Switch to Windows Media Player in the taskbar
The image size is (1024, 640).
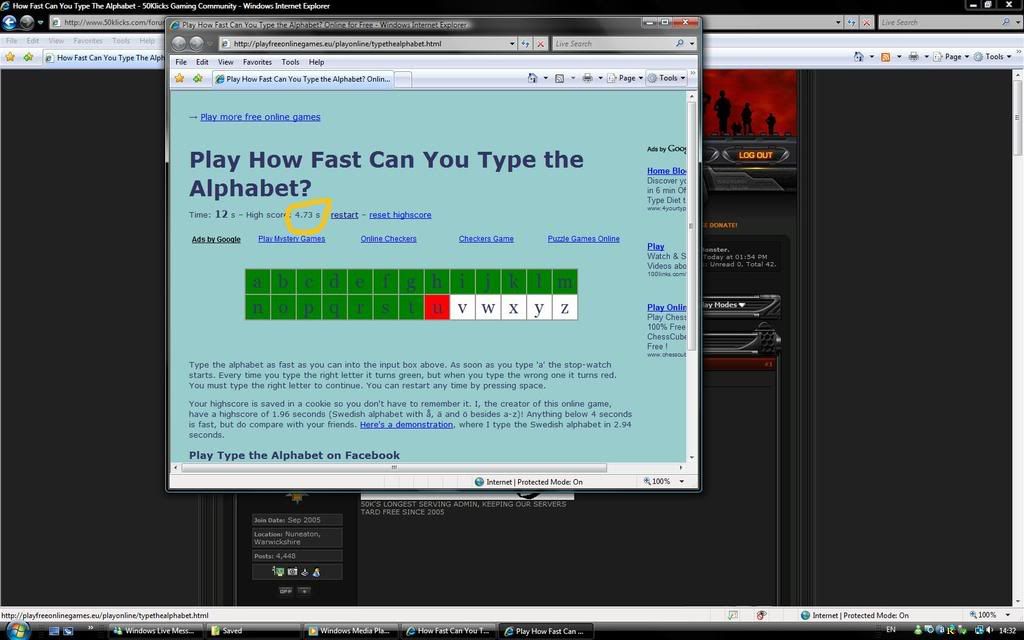[x=350, y=631]
